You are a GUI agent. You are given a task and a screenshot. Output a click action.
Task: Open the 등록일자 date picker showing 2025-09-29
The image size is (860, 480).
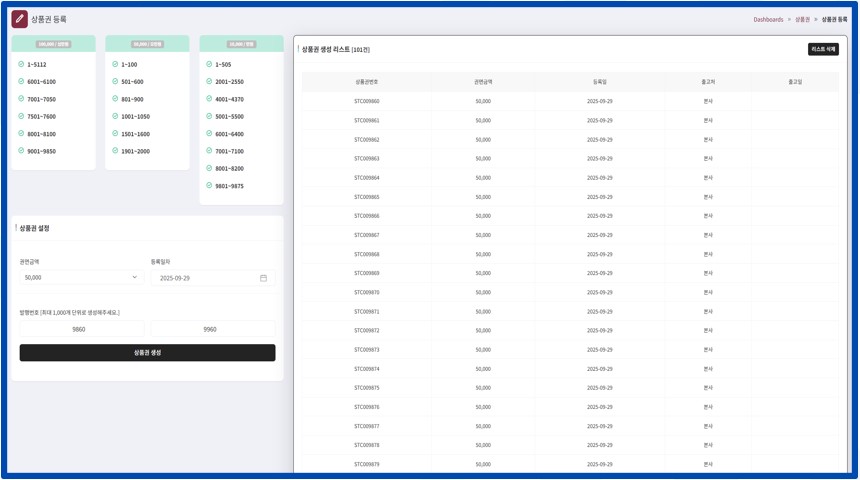[x=210, y=278]
